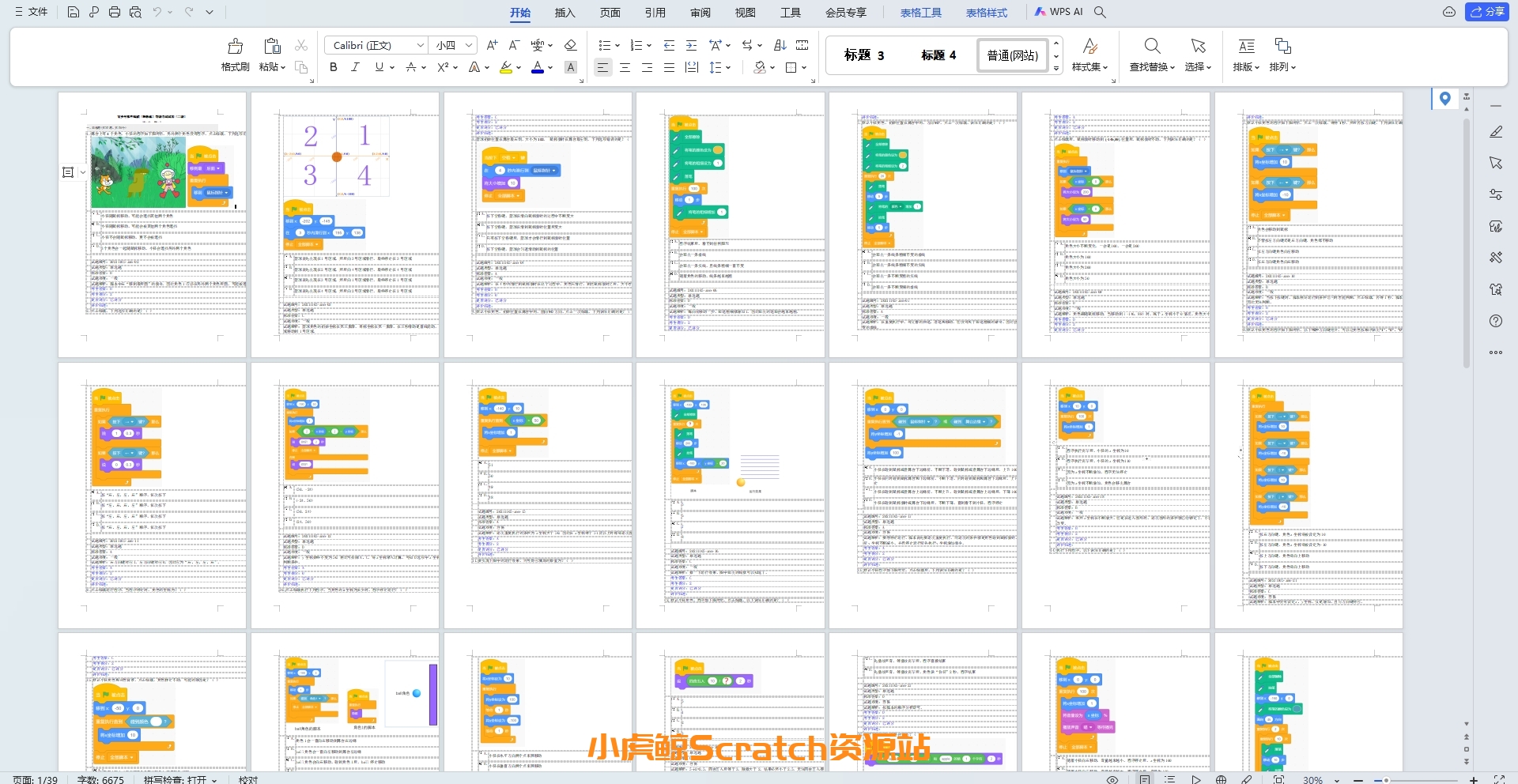Viewport: 1518px width, 784px height.
Task: Click the Style Set (样式集) icon
Action: pos(1089,46)
